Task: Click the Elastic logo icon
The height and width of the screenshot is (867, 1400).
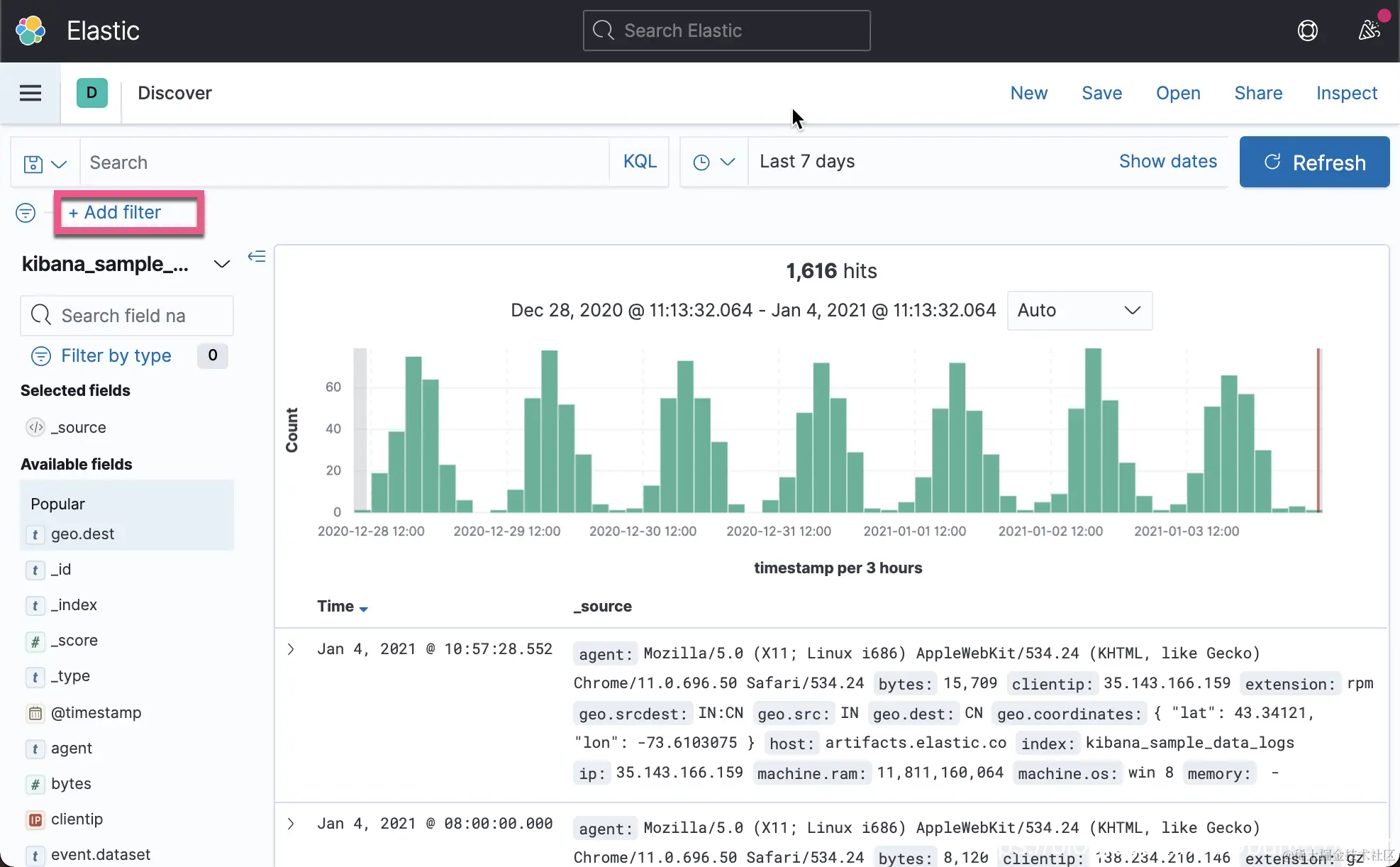Action: click(30, 31)
